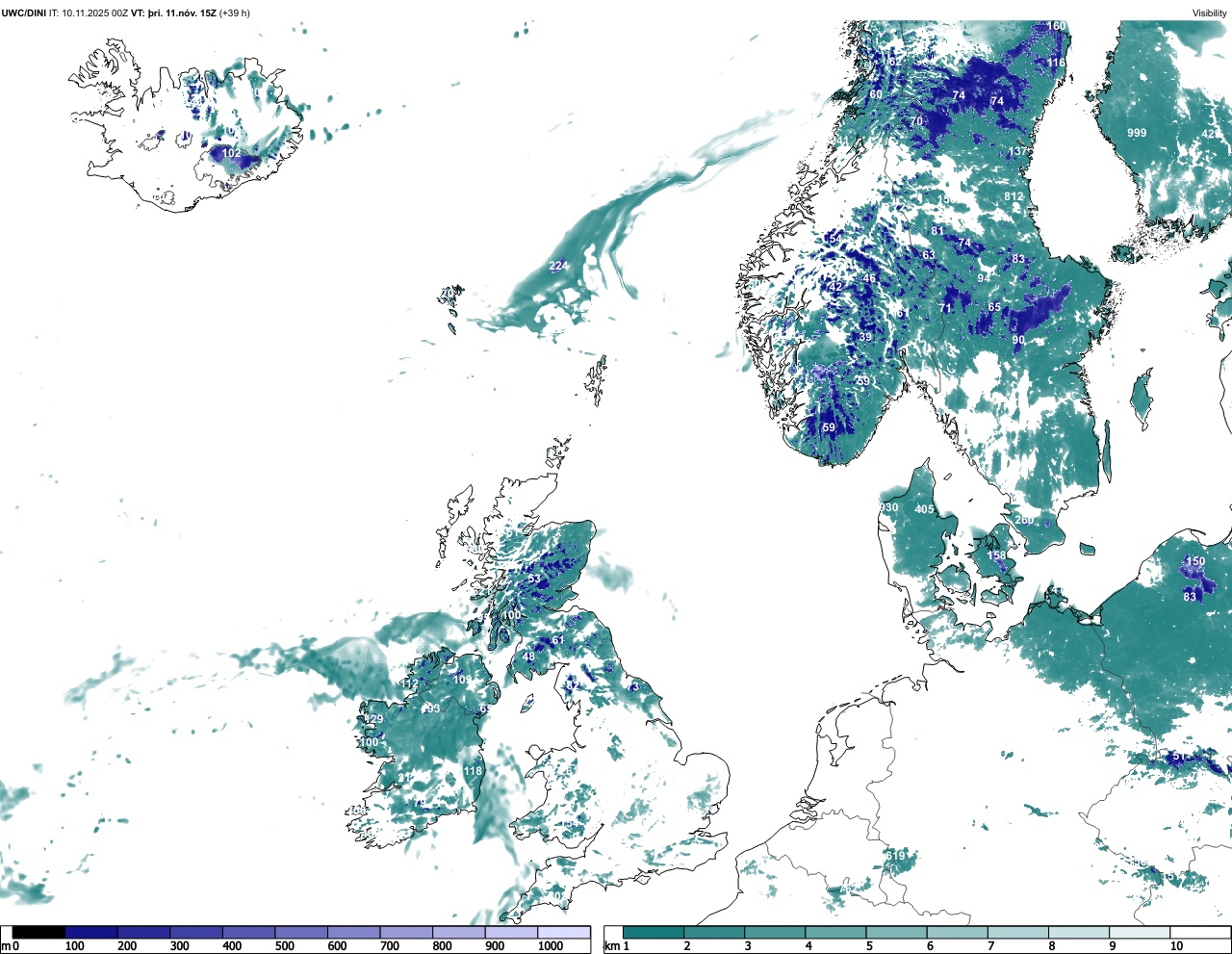Click the '10.11.2025 00Z' initialization time

point(94,13)
